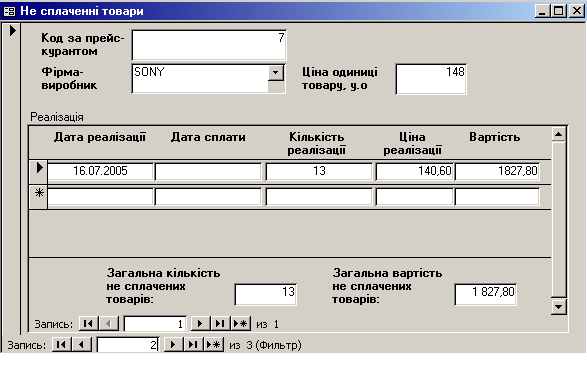Click the main form record number box showing 2

click(x=128, y=345)
